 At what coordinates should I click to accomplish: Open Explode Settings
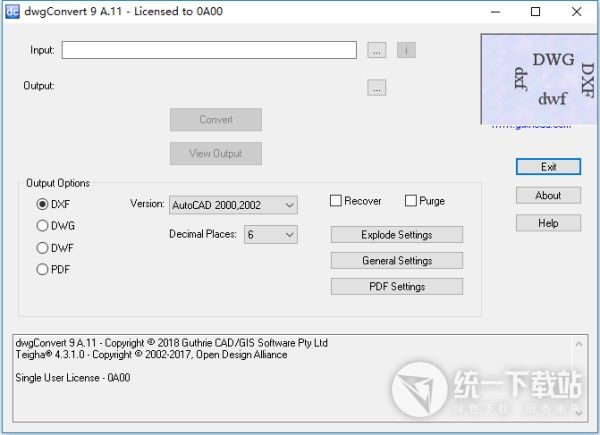click(x=397, y=235)
